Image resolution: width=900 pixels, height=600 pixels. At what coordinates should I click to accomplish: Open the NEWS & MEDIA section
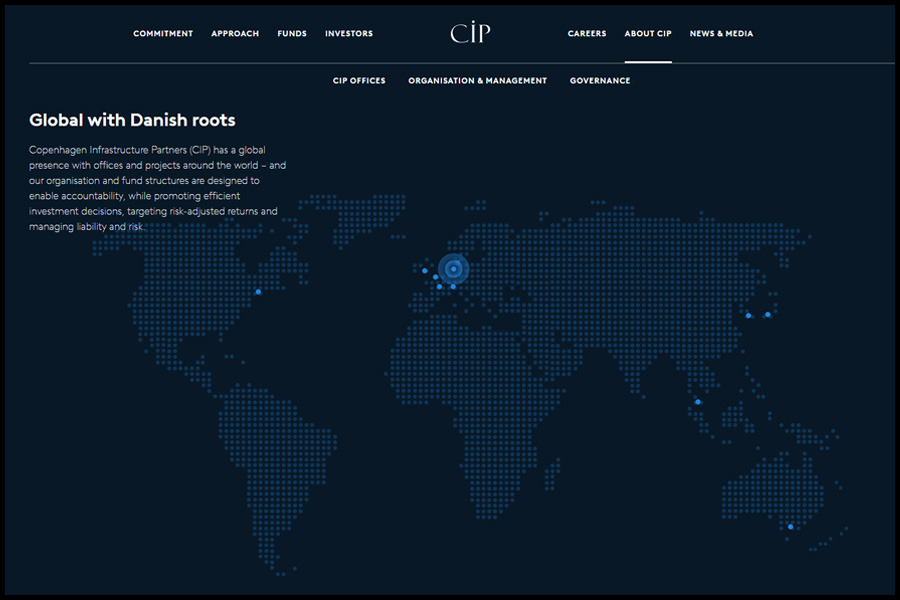(721, 33)
